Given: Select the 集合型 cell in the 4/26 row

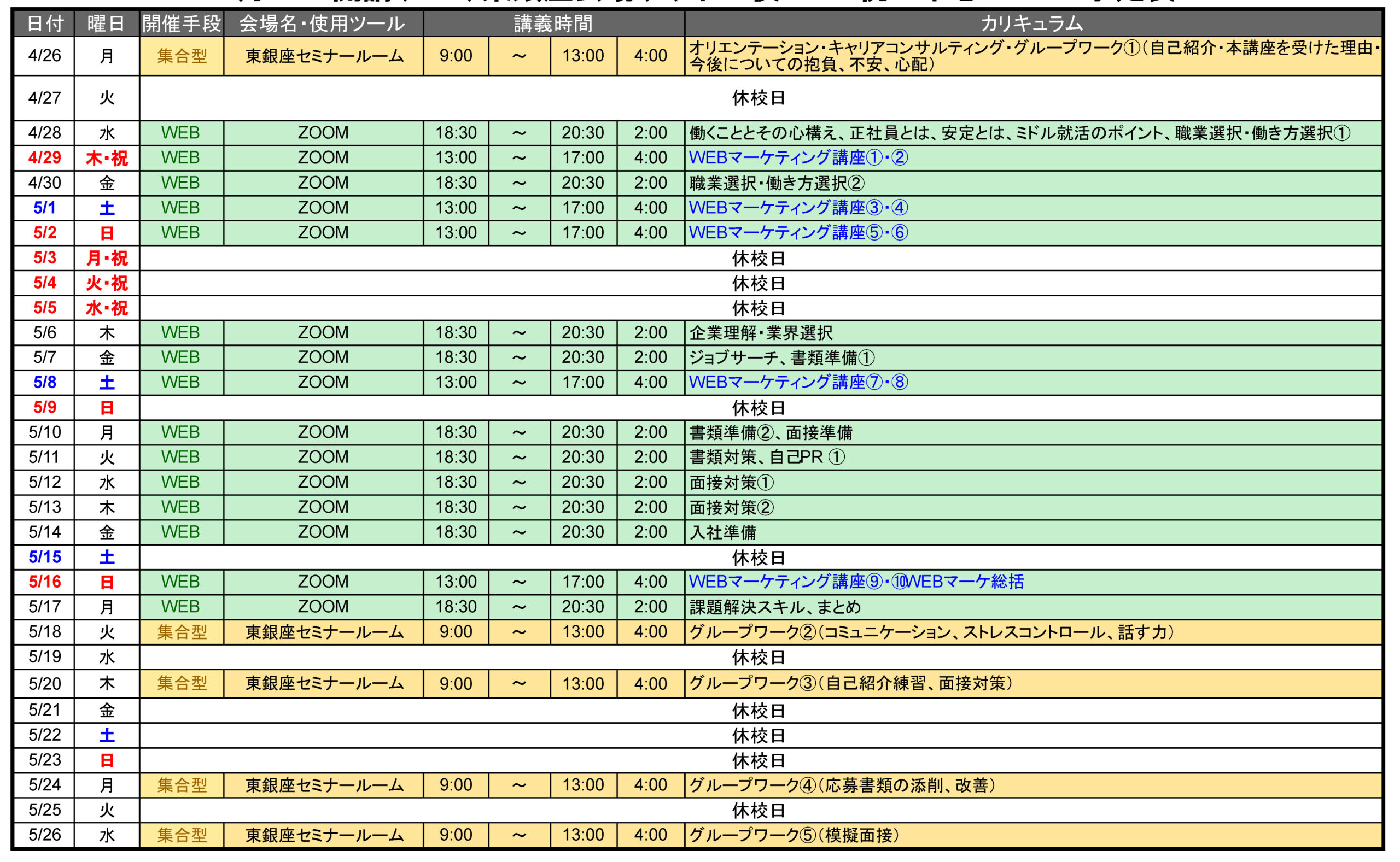Looking at the screenshot, I should click(182, 56).
